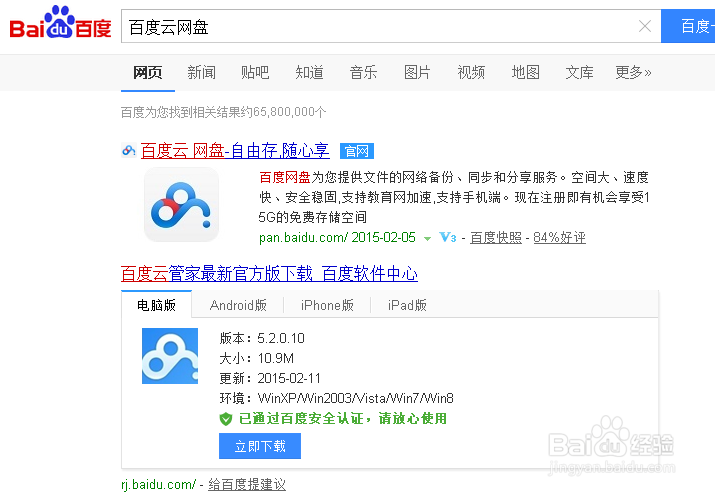This screenshot has height=492, width=715.
Task: Open the 音乐 tab
Action: click(363, 73)
